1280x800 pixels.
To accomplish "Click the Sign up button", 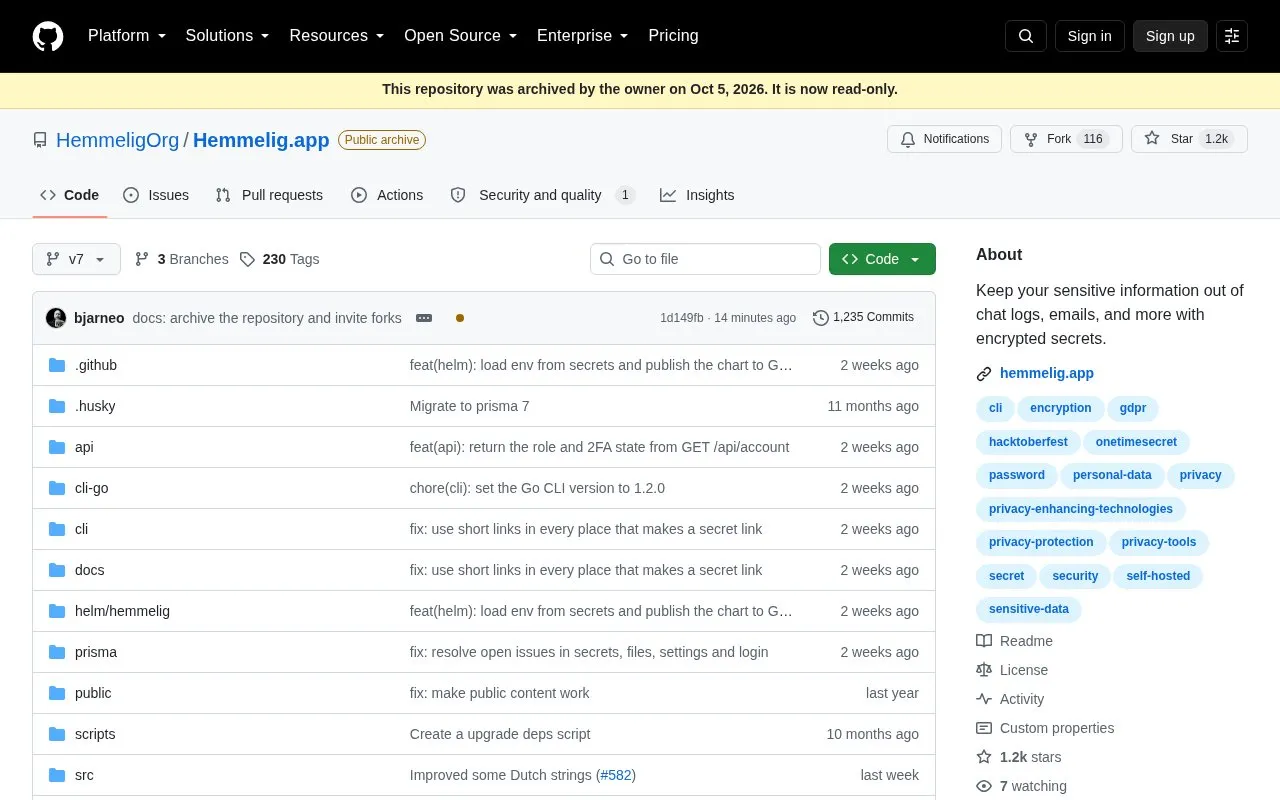I will tap(1170, 36).
